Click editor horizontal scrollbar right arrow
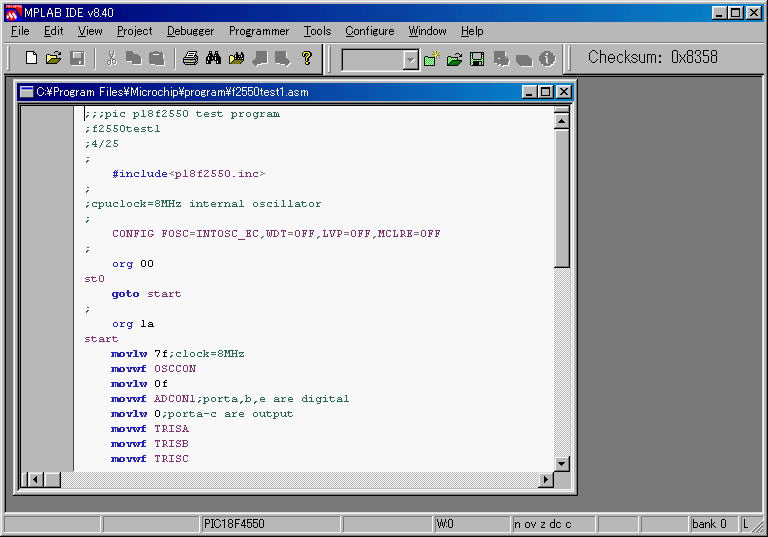This screenshot has width=768, height=537. tap(546, 479)
